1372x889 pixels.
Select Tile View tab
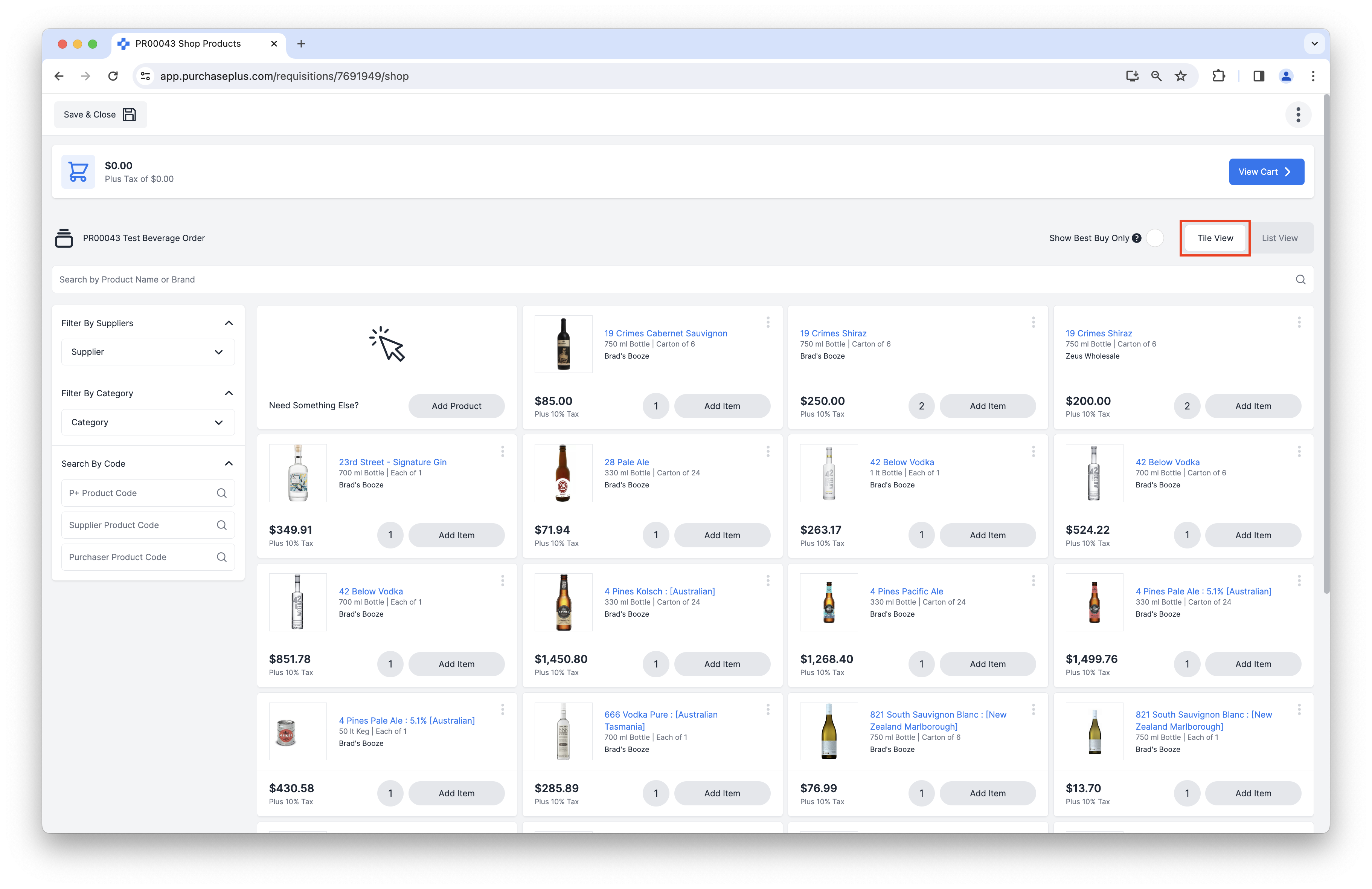pos(1215,238)
